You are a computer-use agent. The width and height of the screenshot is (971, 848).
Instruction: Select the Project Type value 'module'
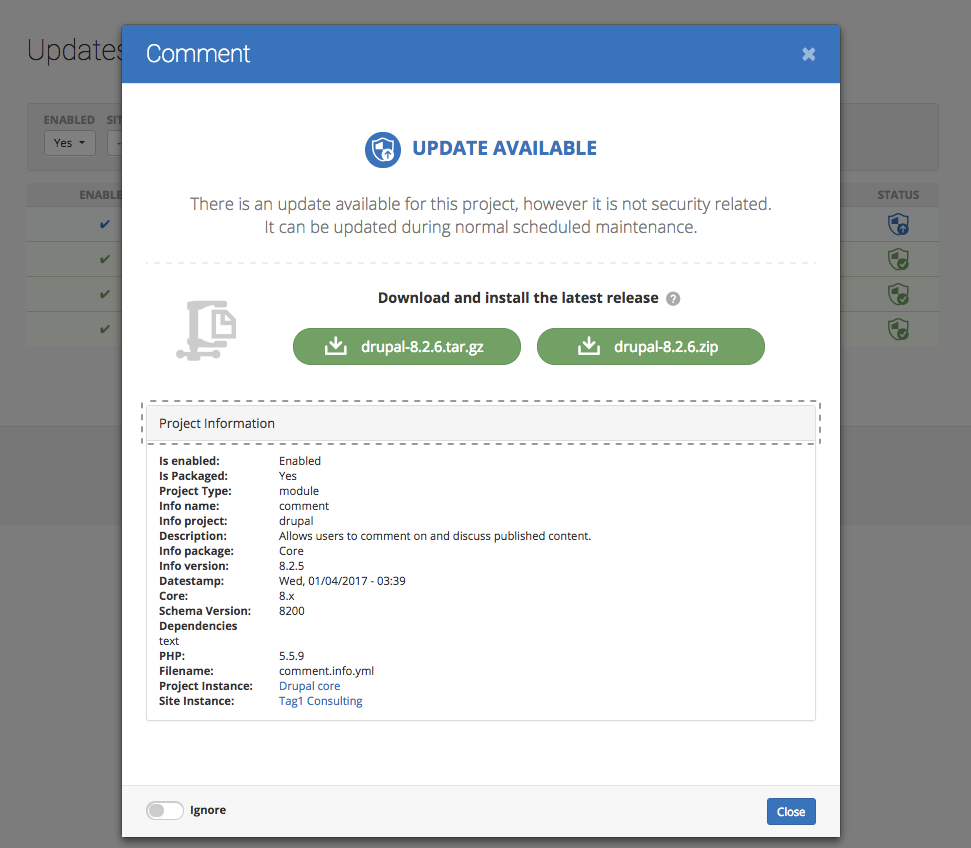298,491
